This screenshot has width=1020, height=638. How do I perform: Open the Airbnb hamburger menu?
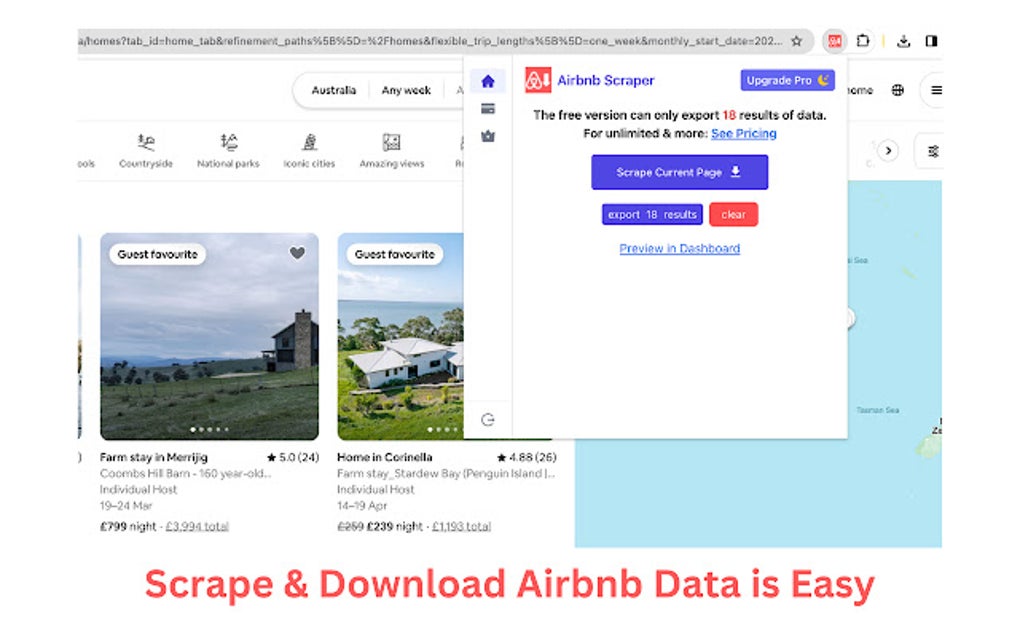click(x=935, y=90)
